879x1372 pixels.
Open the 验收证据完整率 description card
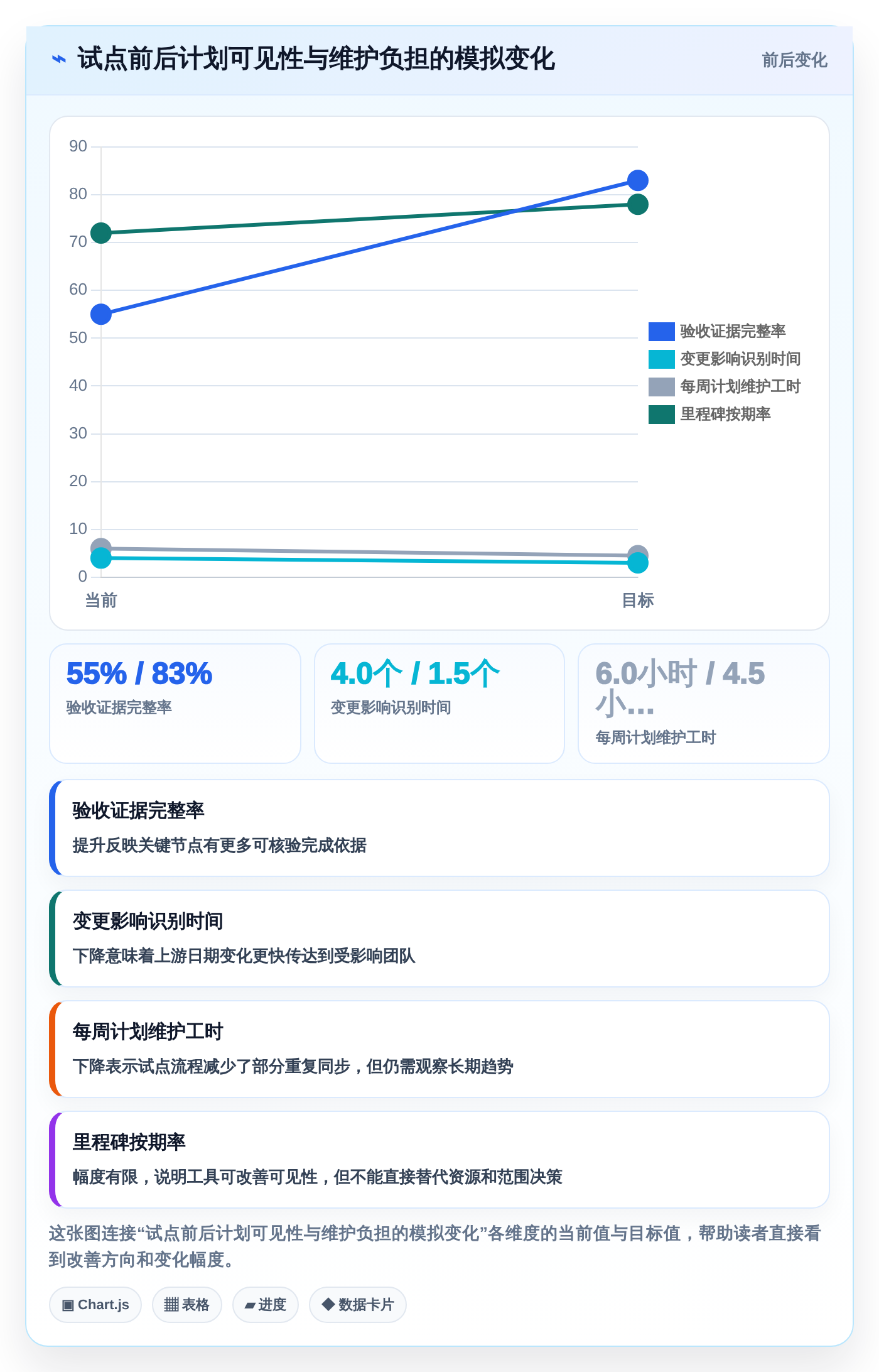(439, 828)
